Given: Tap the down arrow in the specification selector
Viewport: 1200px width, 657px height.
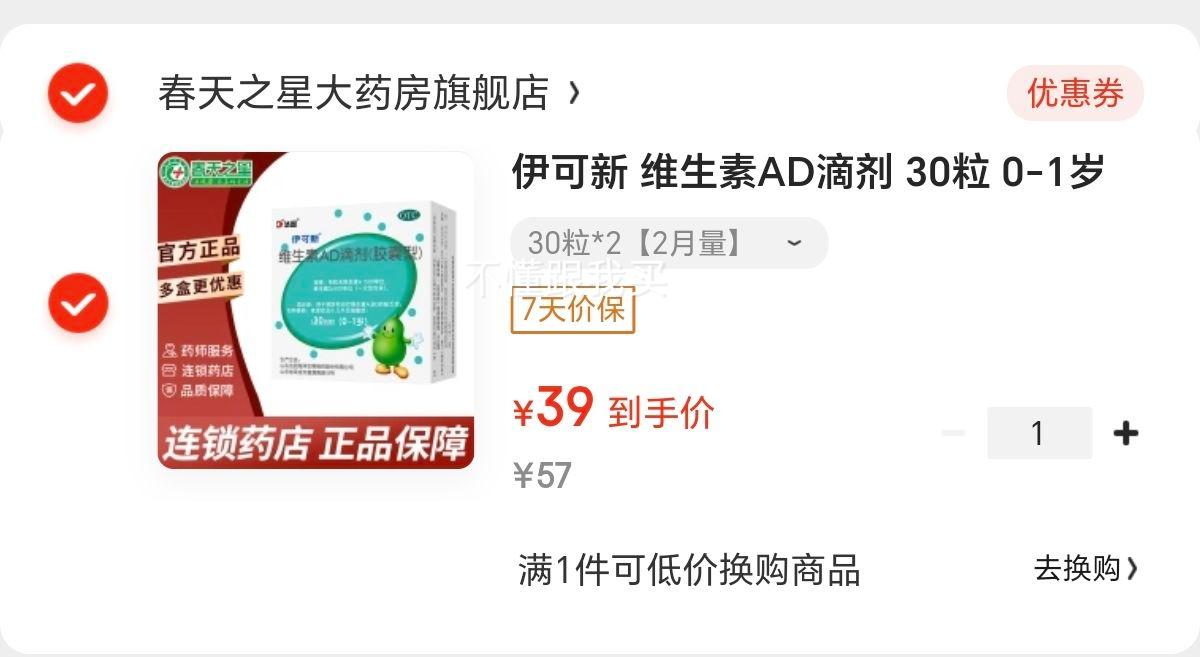Looking at the screenshot, I should tap(794, 244).
